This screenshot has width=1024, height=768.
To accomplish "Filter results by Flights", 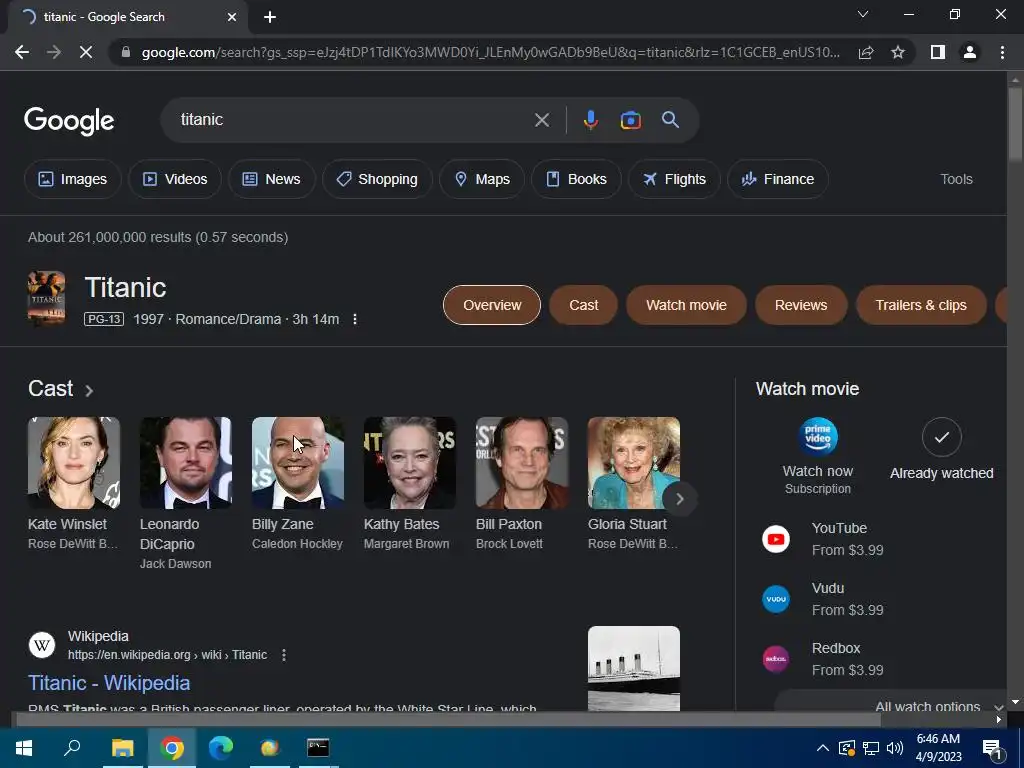I will click(x=675, y=179).
